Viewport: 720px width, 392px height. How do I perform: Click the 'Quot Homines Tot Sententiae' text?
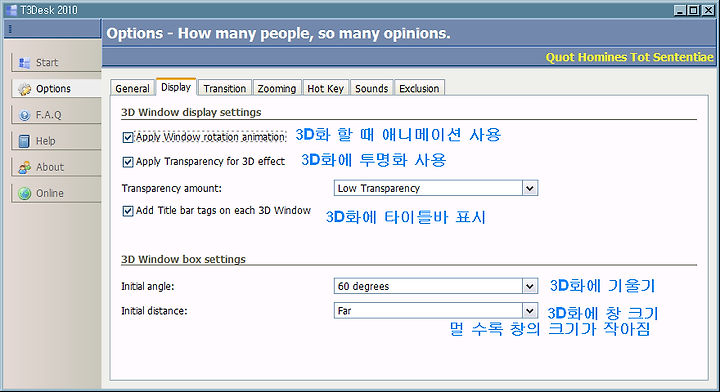click(x=629, y=57)
